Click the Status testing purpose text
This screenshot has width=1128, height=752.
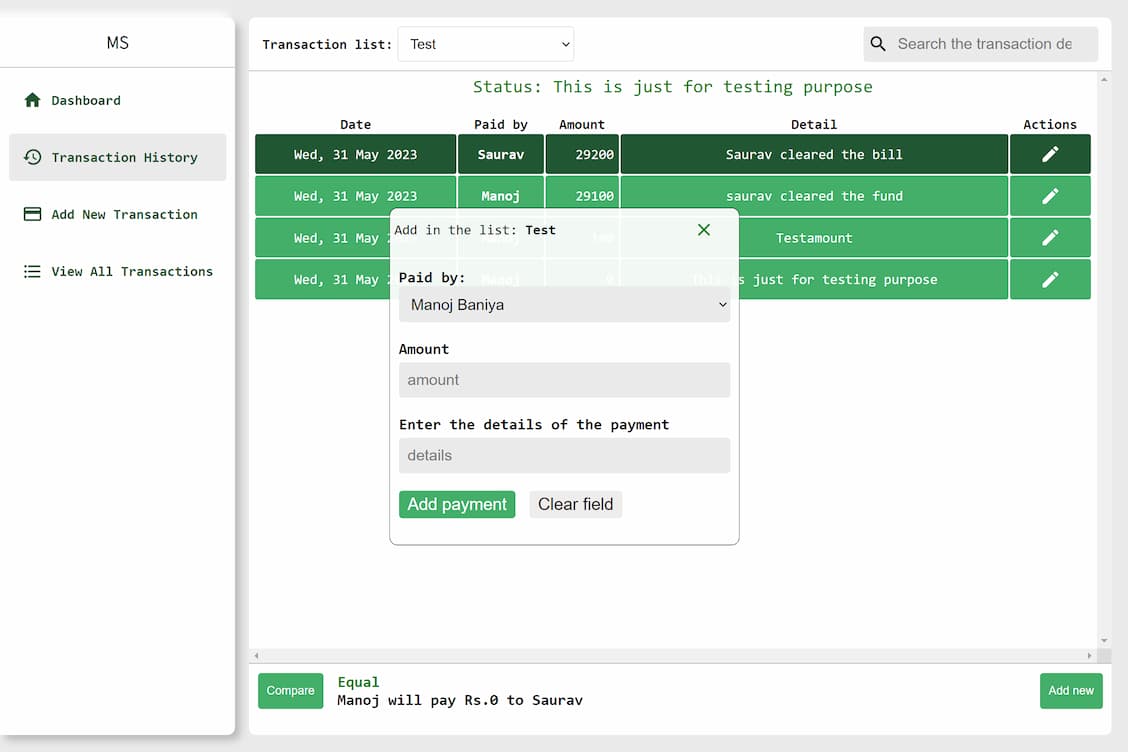pyautogui.click(x=673, y=87)
